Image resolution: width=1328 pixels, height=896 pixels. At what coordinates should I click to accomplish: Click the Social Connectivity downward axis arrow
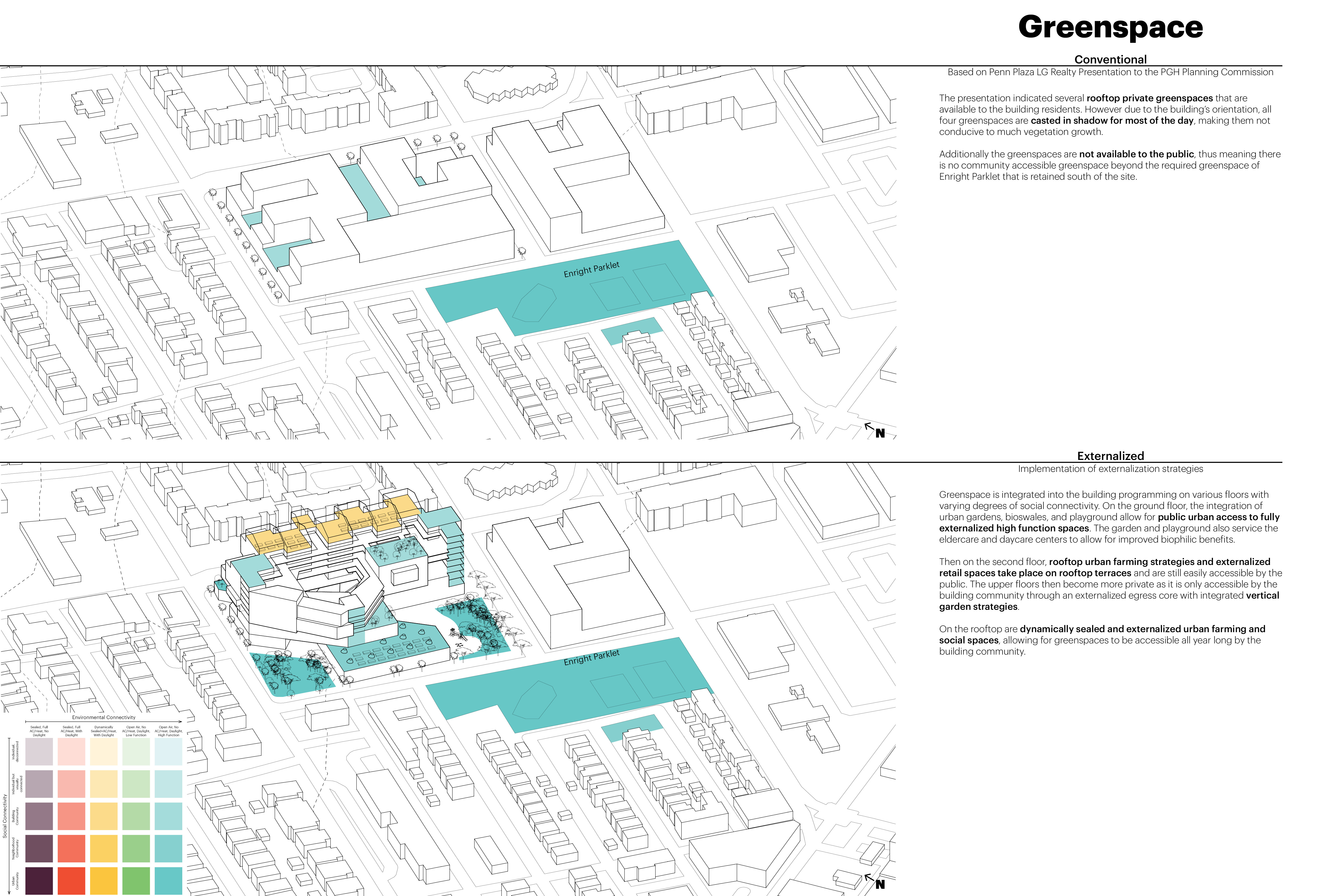10,892
